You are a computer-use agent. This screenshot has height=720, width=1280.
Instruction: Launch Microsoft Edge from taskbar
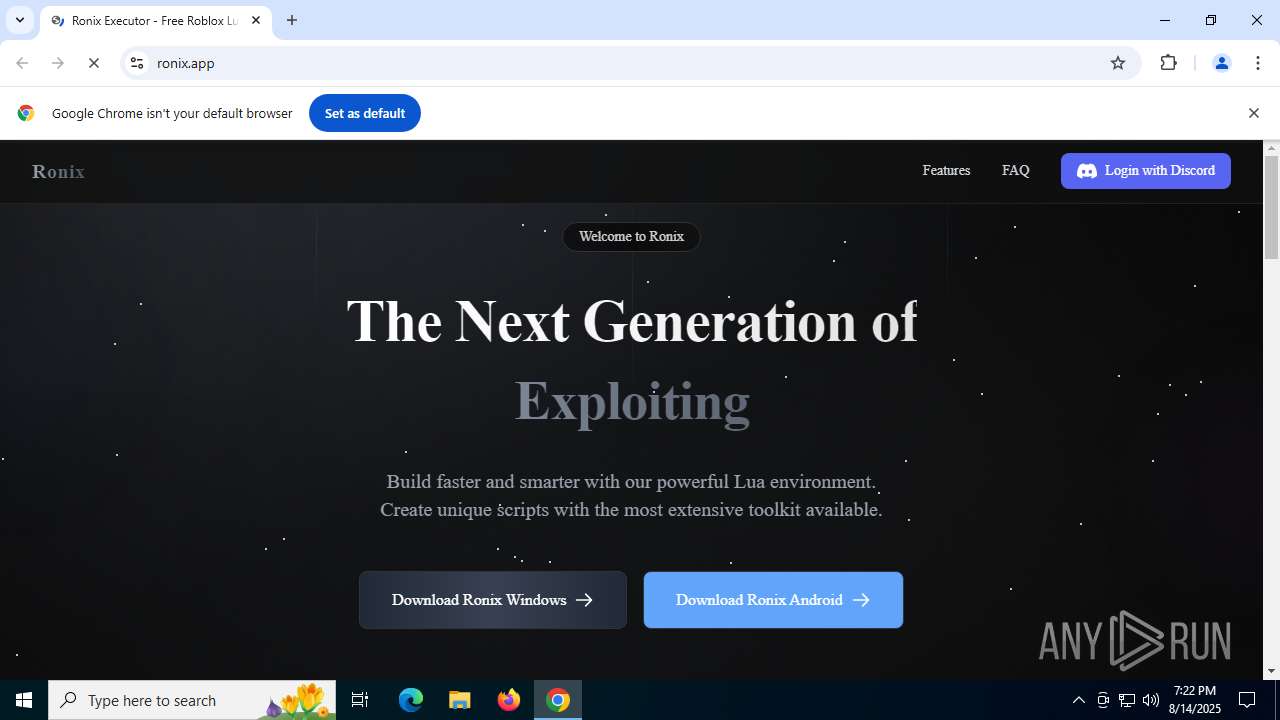point(411,700)
